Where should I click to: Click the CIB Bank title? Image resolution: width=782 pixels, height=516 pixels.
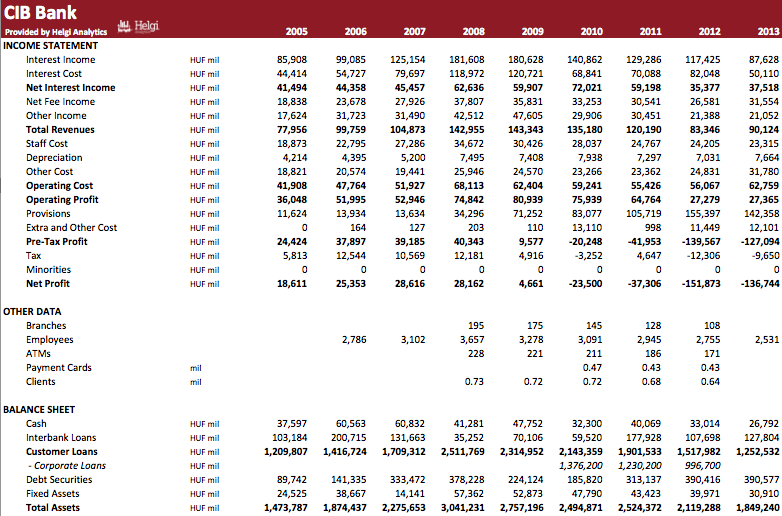(x=40, y=12)
